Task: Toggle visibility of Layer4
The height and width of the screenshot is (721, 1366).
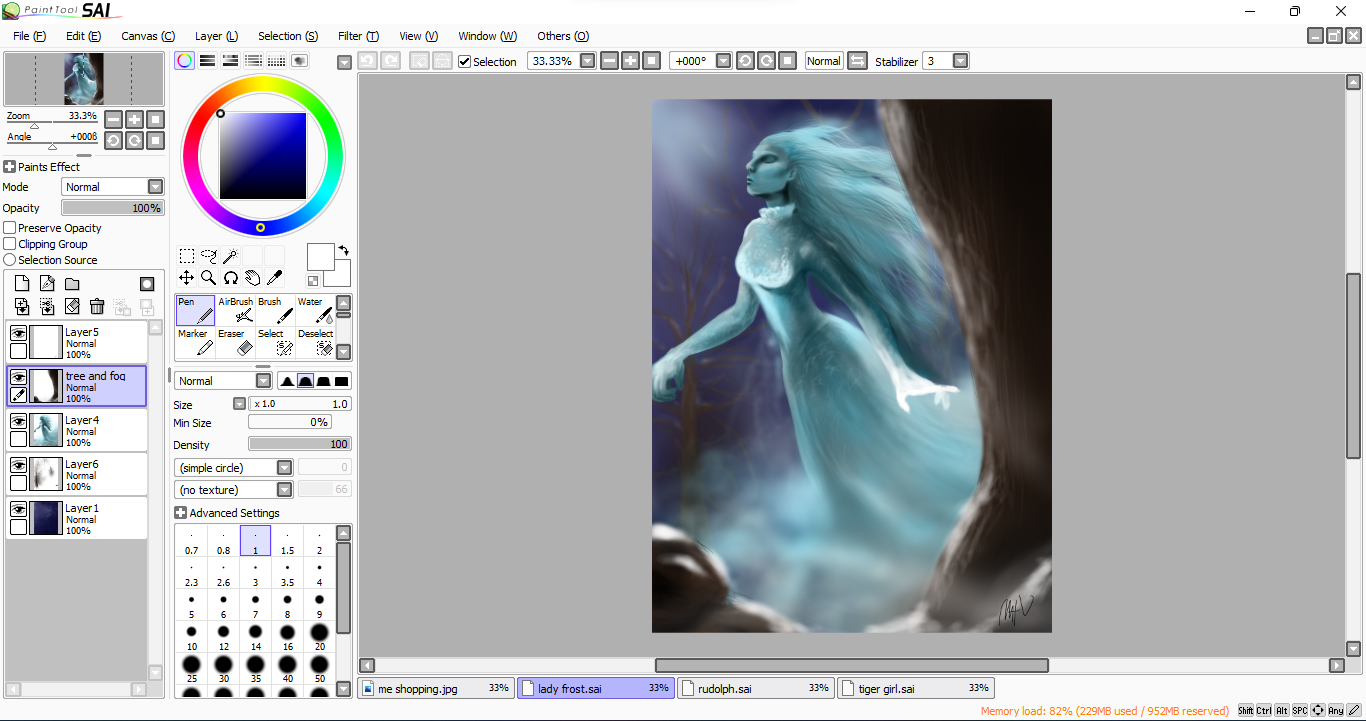Action: (18, 422)
